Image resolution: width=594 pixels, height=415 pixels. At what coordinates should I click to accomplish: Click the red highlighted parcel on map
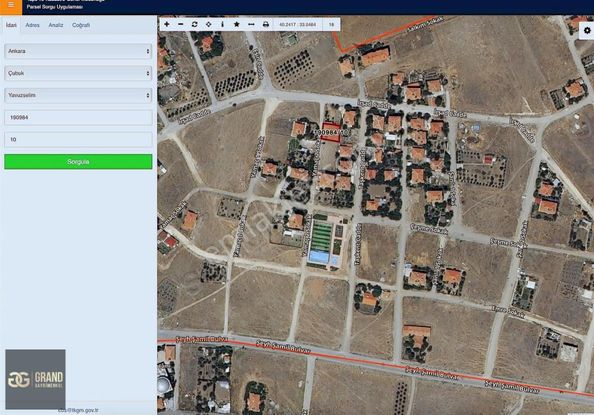coord(330,132)
